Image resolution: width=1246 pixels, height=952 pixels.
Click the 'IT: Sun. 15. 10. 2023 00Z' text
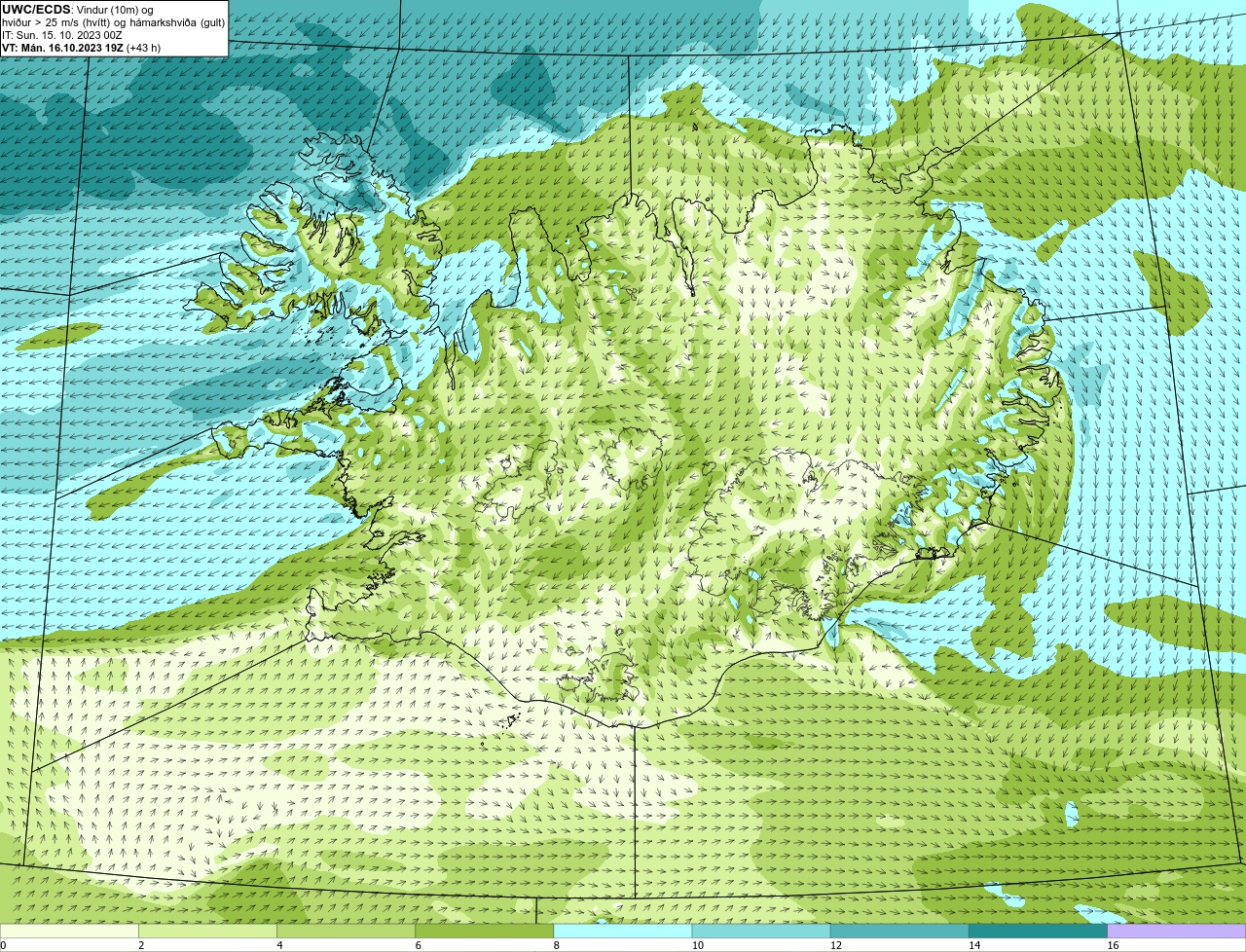(61, 35)
